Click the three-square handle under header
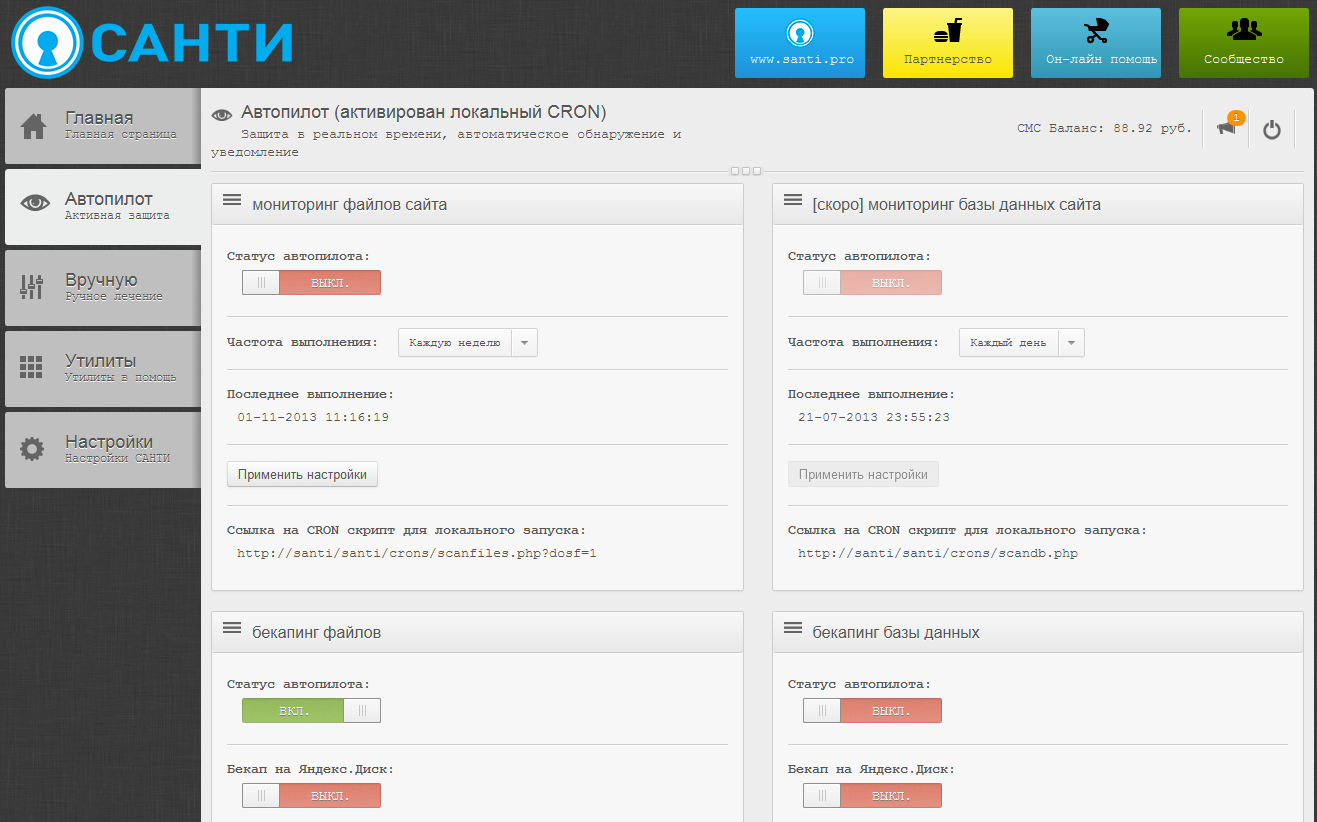The image size is (1317, 822). click(x=746, y=171)
